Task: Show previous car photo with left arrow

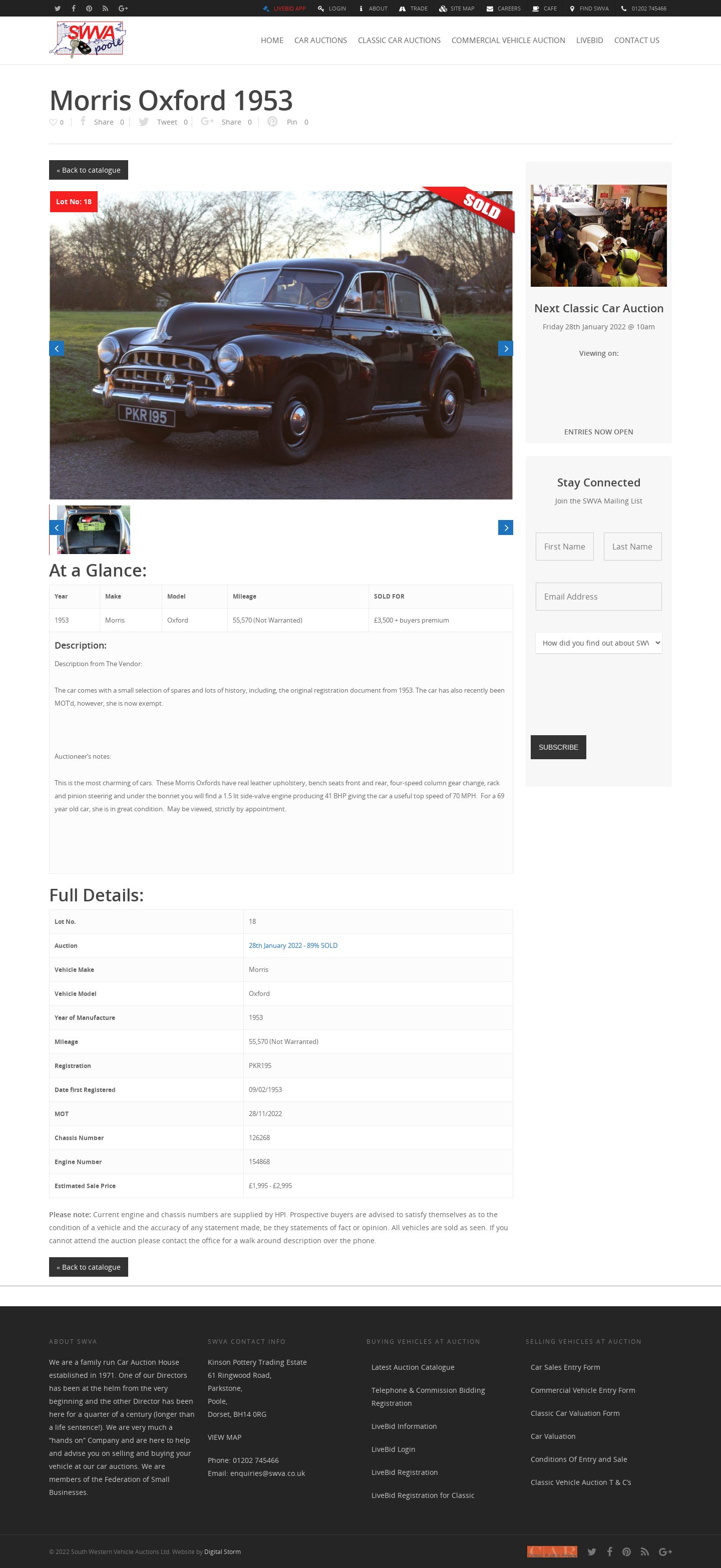Action: point(57,348)
